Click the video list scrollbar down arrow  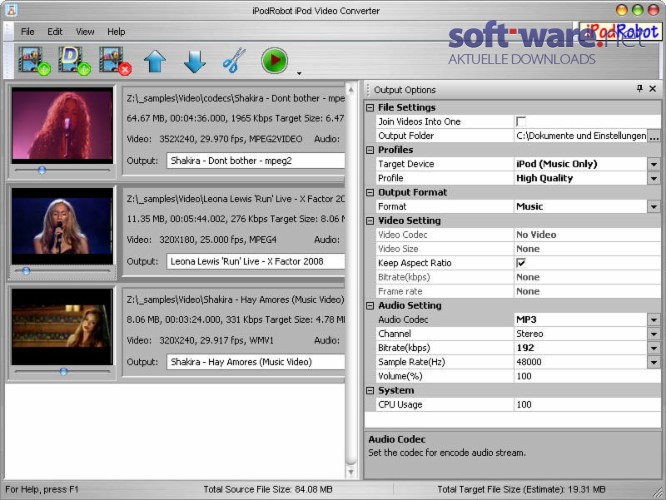(x=351, y=472)
